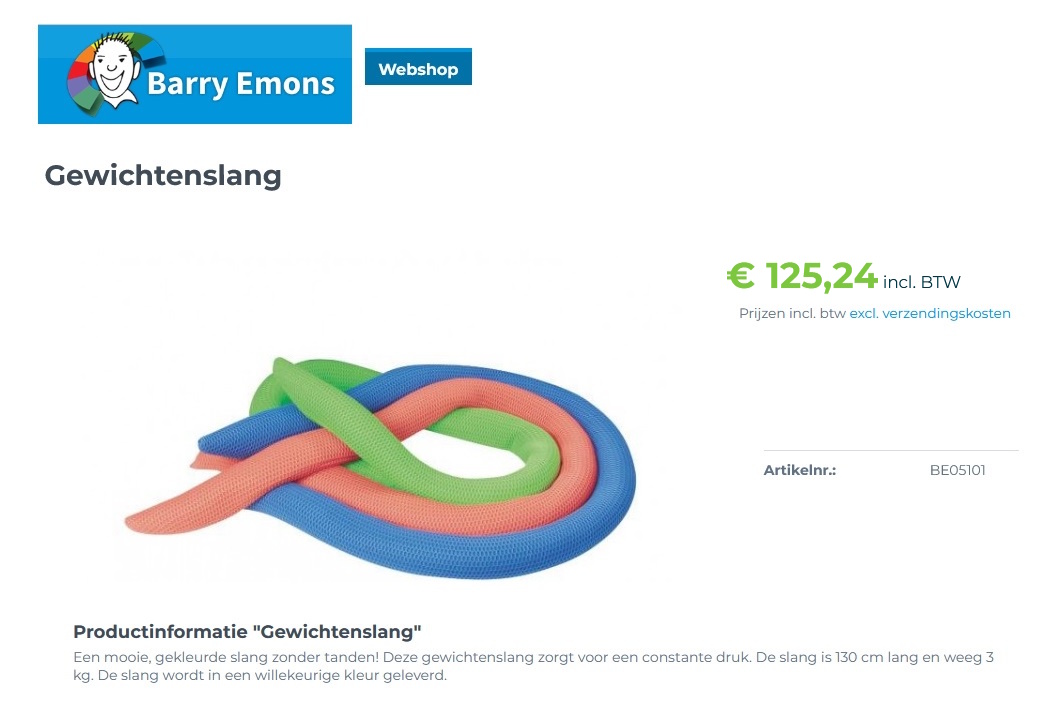Click the euro sign of the price
This screenshot has height=715, width=1053.
(740, 275)
